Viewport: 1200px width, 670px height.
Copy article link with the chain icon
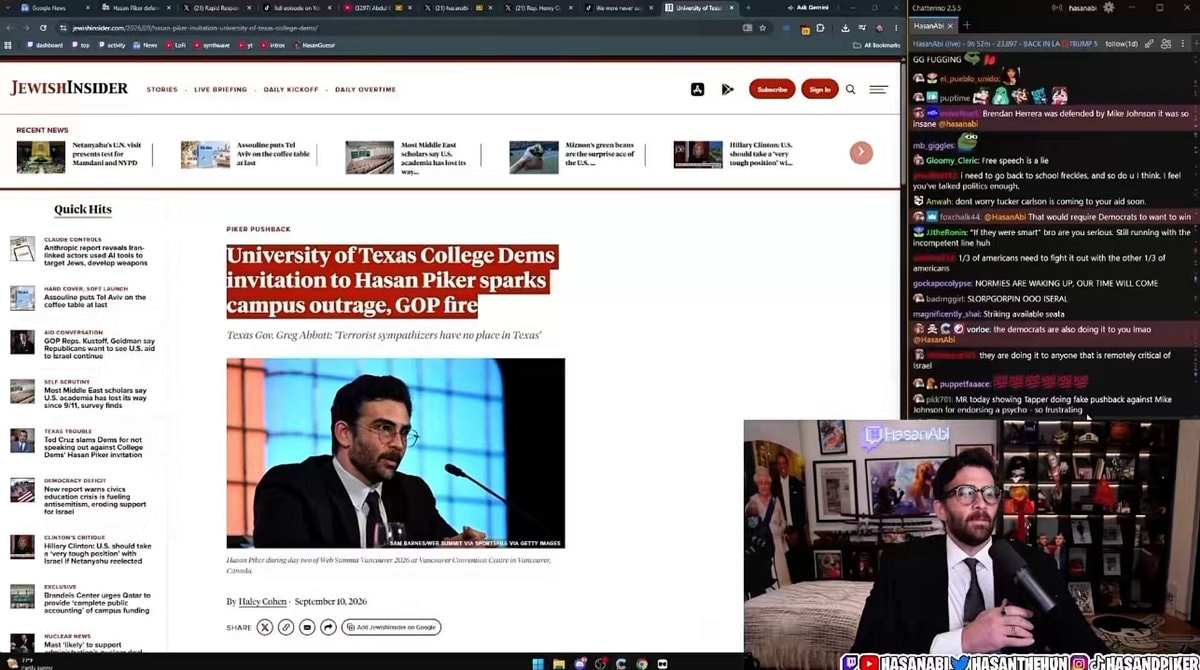(x=286, y=627)
